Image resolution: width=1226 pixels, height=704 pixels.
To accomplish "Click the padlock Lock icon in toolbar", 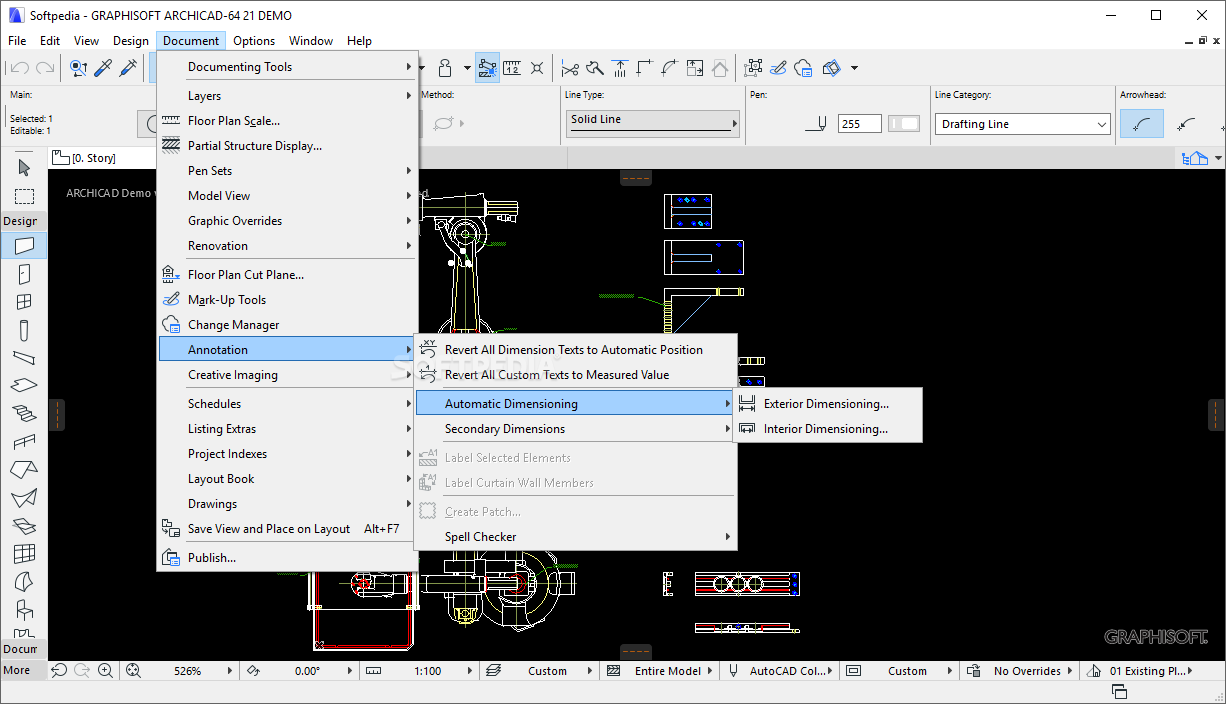I will (446, 68).
